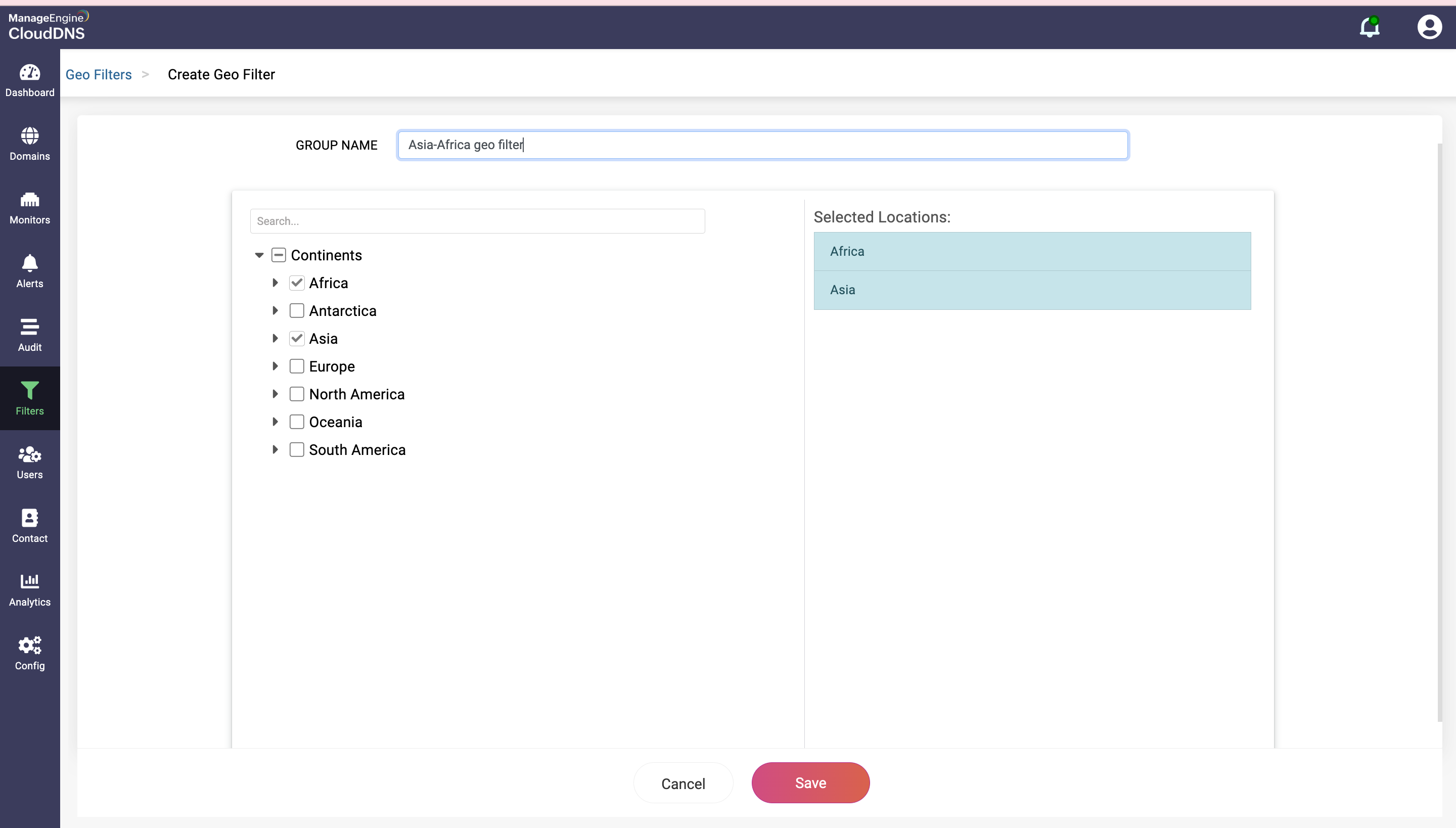This screenshot has width=1456, height=828.
Task: Open the Contact menu item
Action: 29,525
